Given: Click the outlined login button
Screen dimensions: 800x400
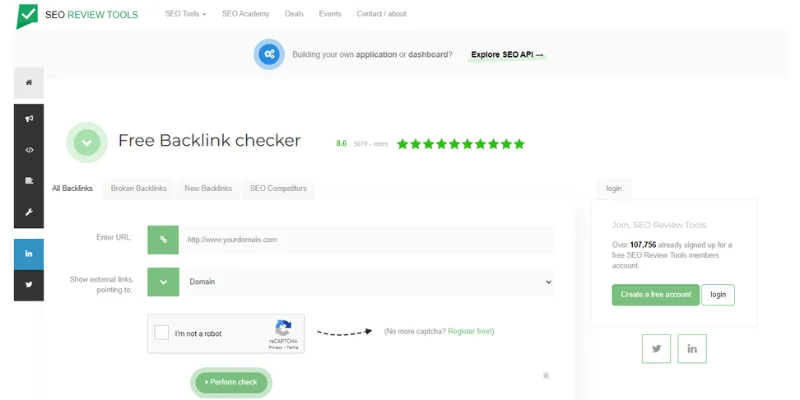Looking at the screenshot, I should point(718,295).
